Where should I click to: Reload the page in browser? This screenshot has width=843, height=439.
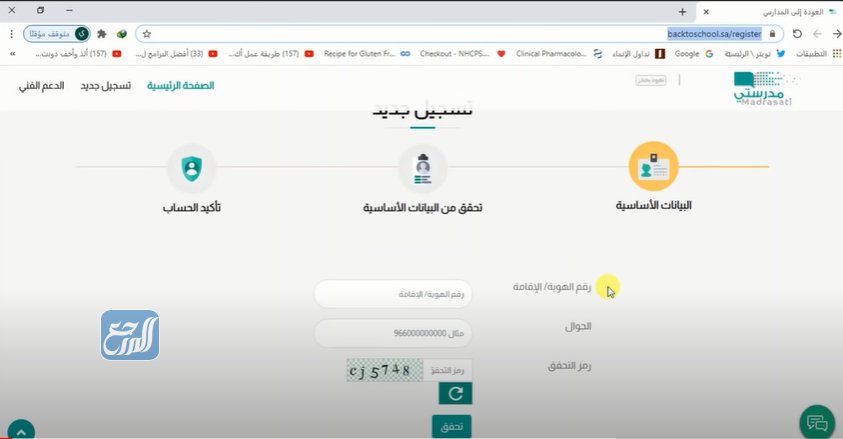(797, 34)
